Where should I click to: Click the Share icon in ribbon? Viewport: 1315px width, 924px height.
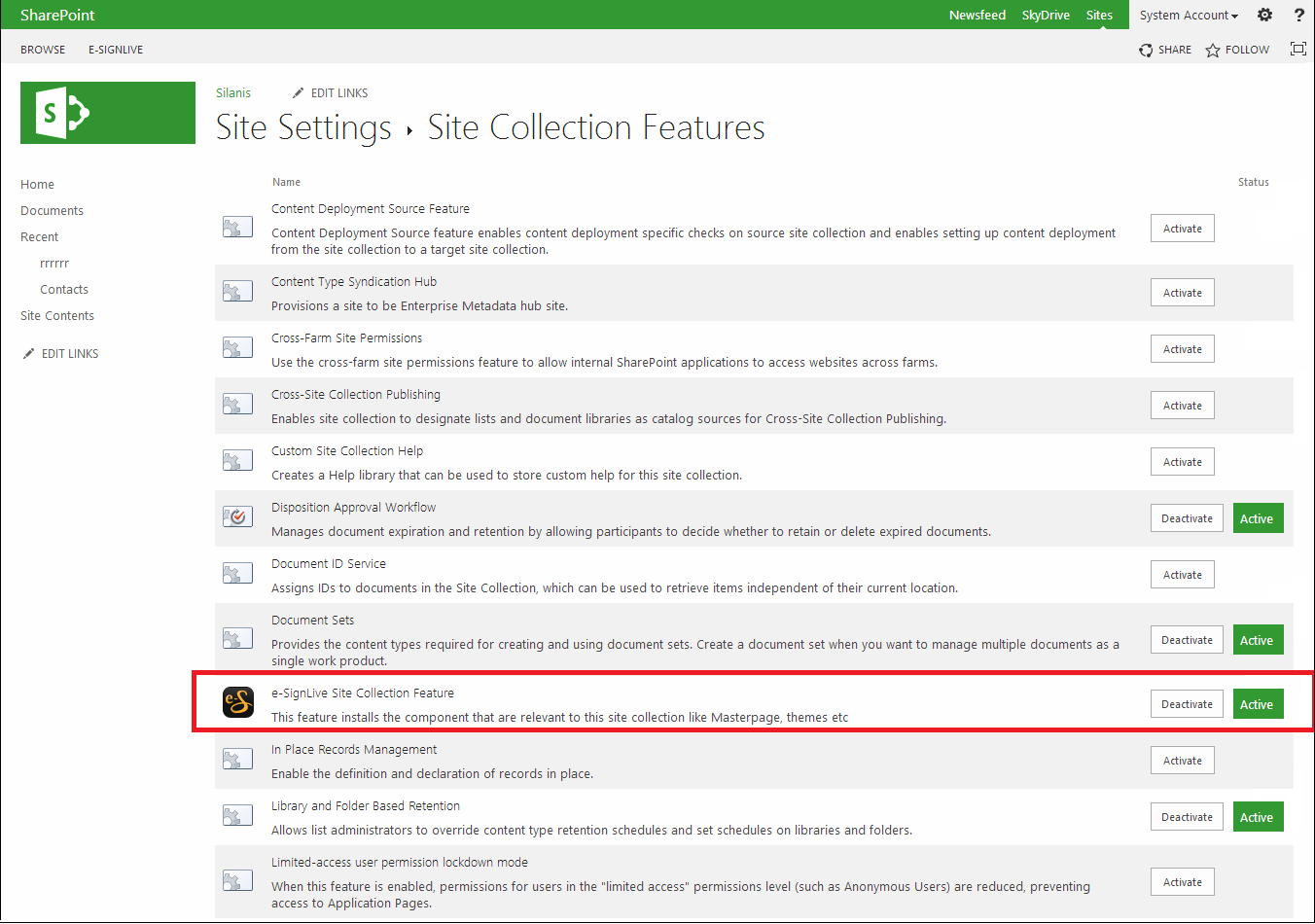click(x=1147, y=50)
